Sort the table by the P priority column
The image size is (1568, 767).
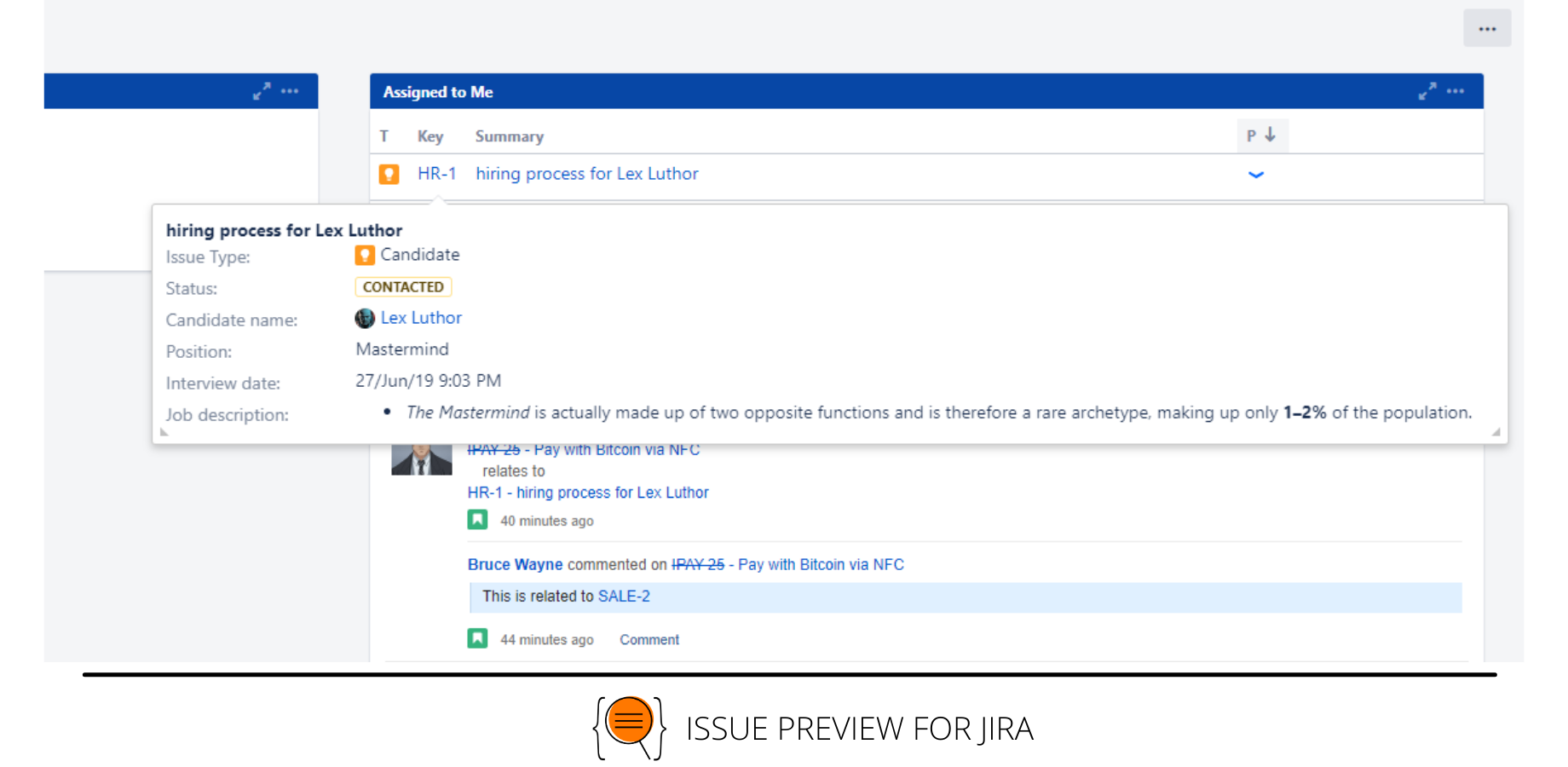[x=1262, y=136]
